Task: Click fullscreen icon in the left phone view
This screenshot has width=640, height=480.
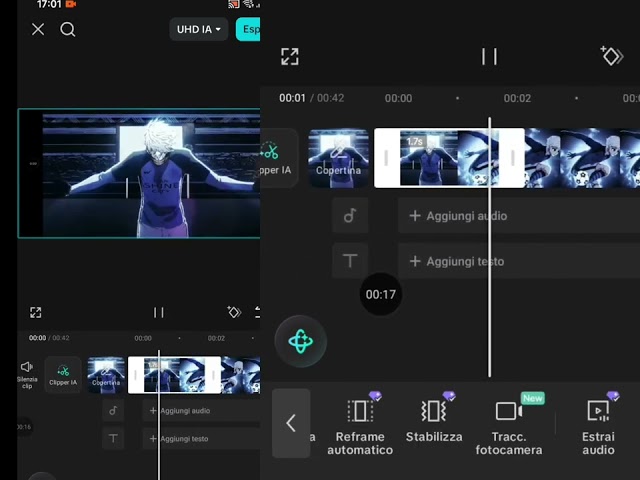Action: click(x=36, y=313)
